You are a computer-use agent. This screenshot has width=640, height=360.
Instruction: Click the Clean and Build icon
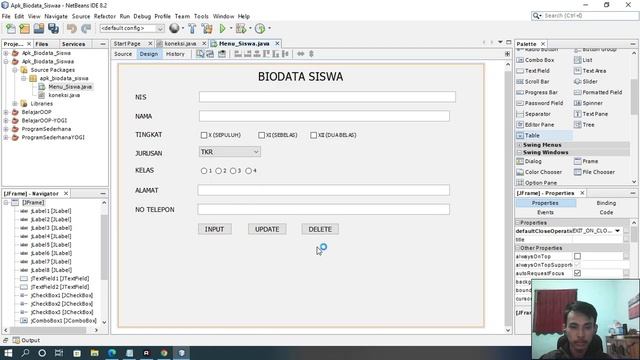click(x=207, y=28)
